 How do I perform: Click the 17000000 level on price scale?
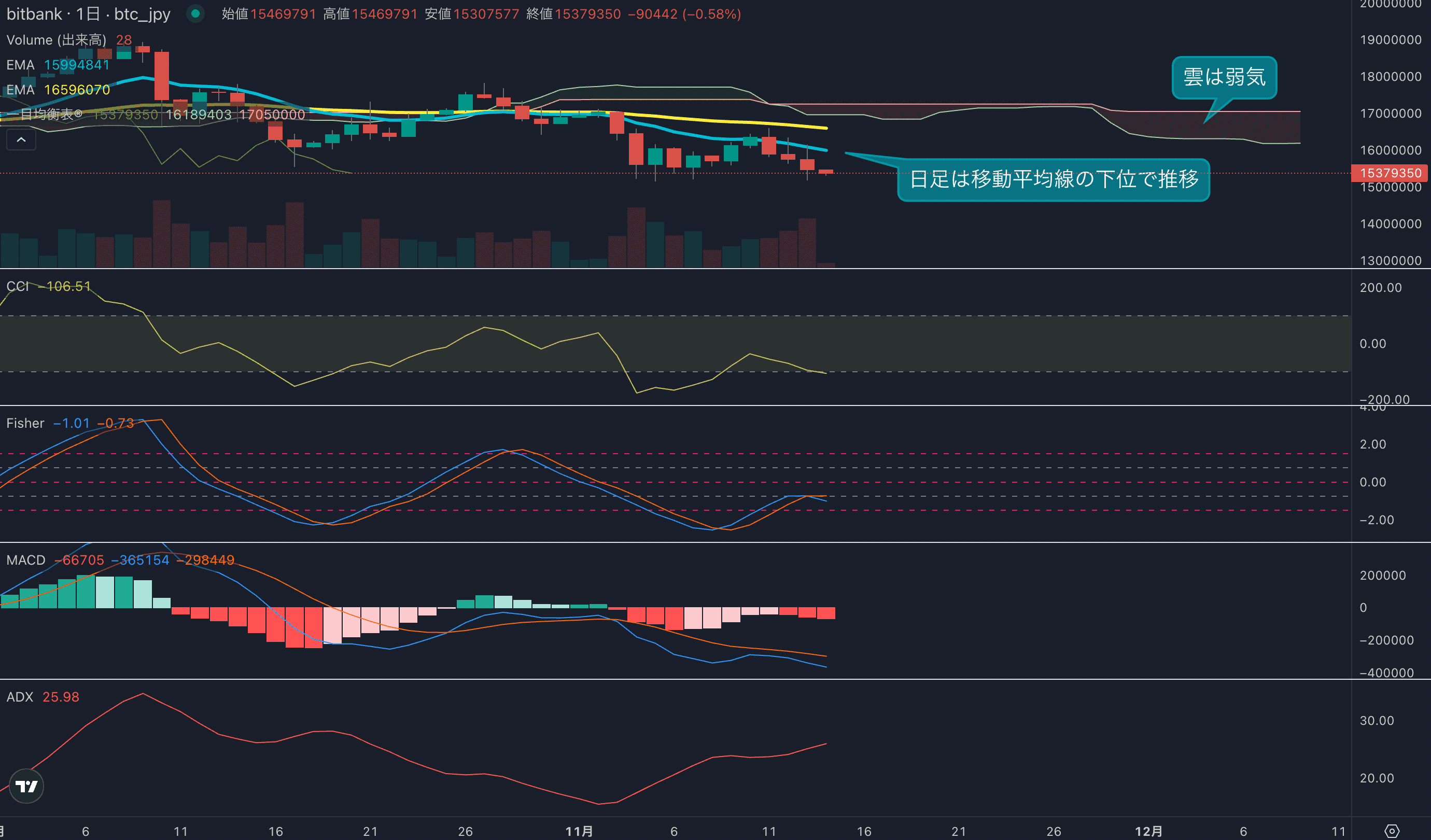pyautogui.click(x=1390, y=114)
